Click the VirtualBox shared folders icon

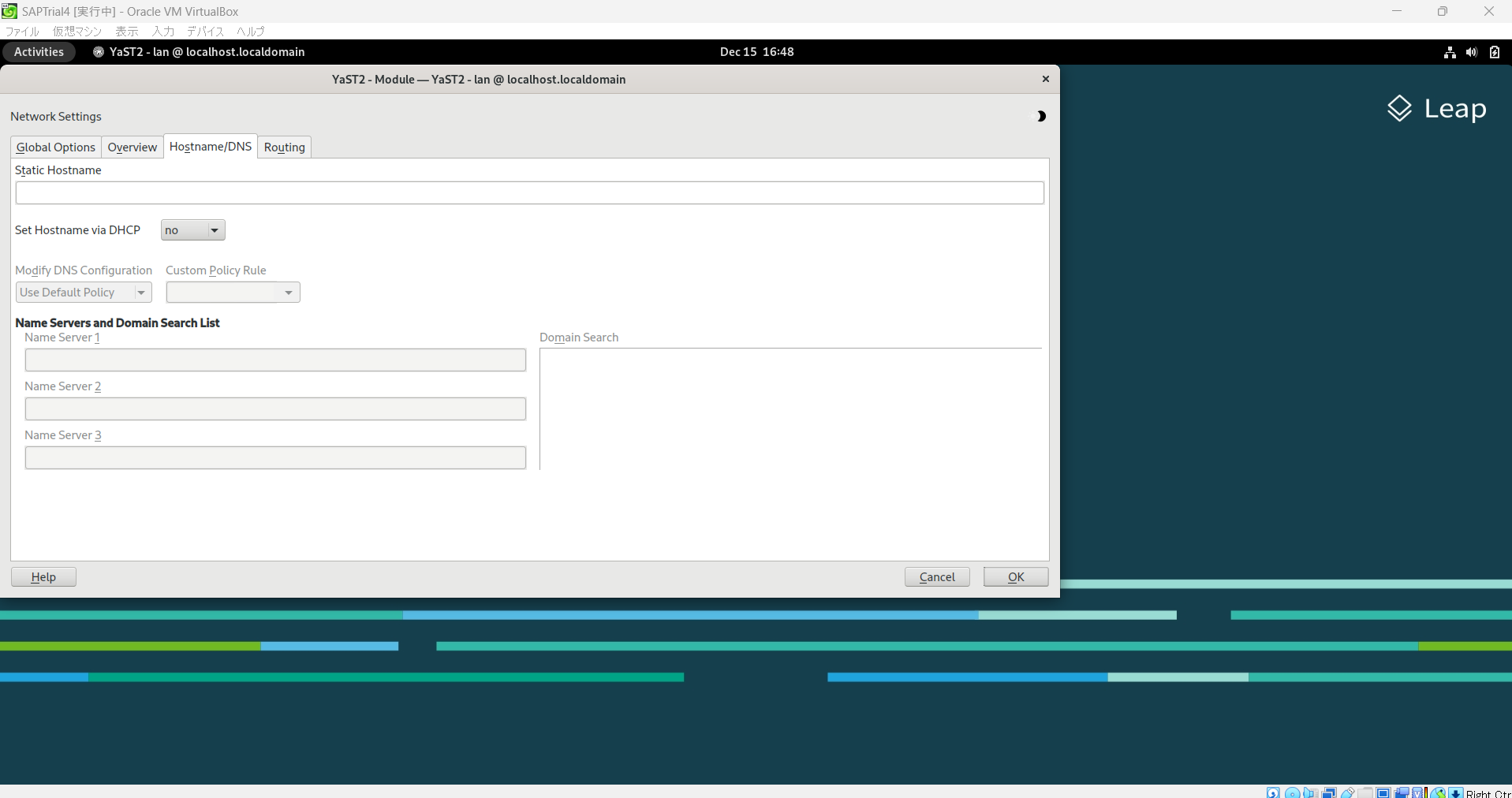click(x=1365, y=792)
